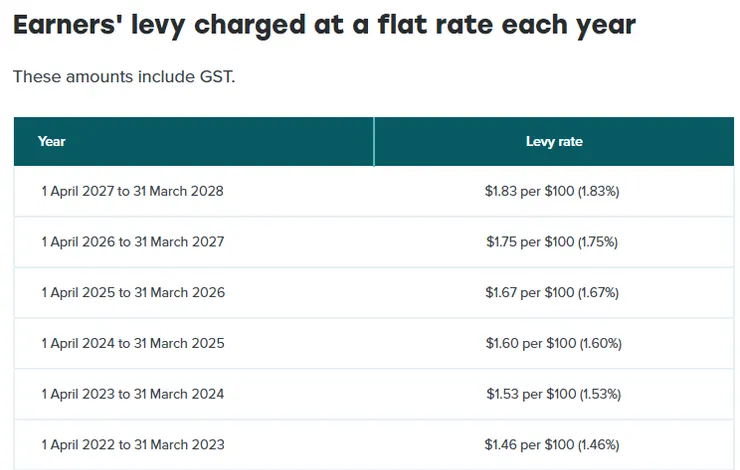Select the 1 April 2025 to 31 March 2026 cell

(x=133, y=293)
